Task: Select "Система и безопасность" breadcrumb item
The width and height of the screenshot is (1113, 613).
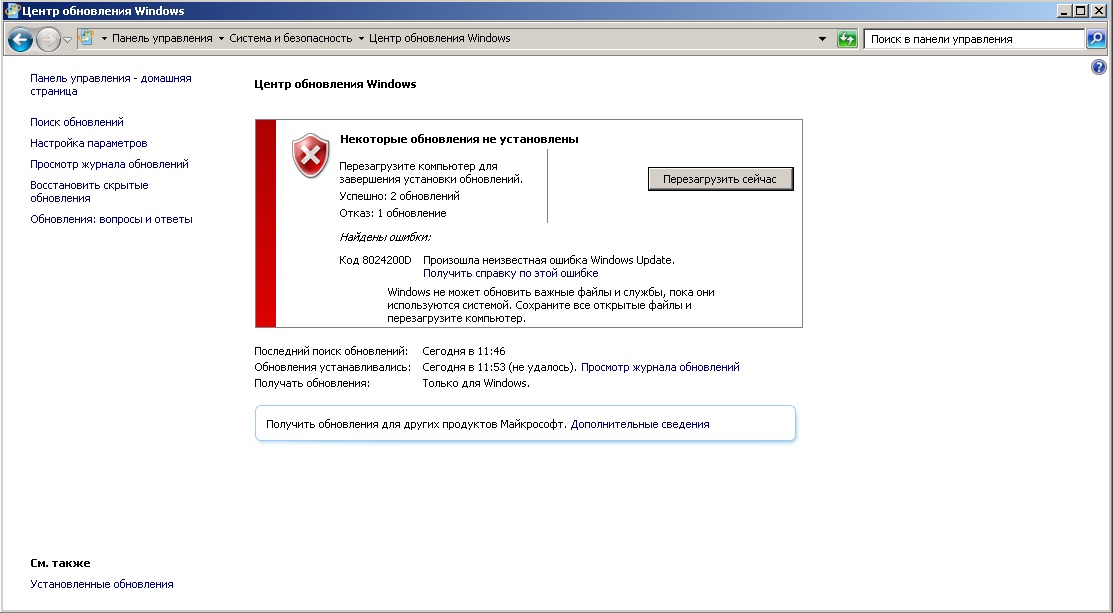Action: point(291,39)
